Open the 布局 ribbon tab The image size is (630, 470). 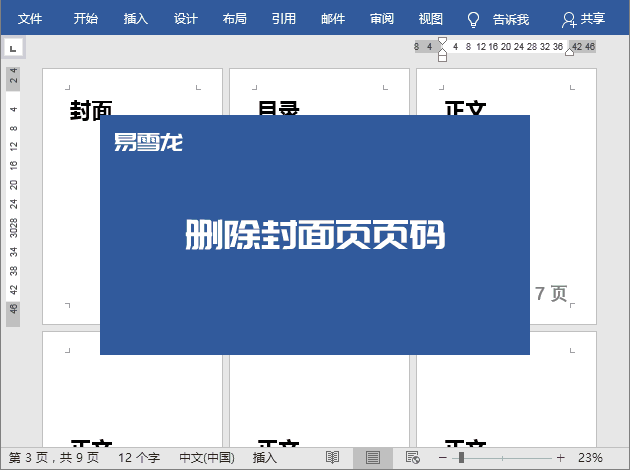click(x=235, y=18)
